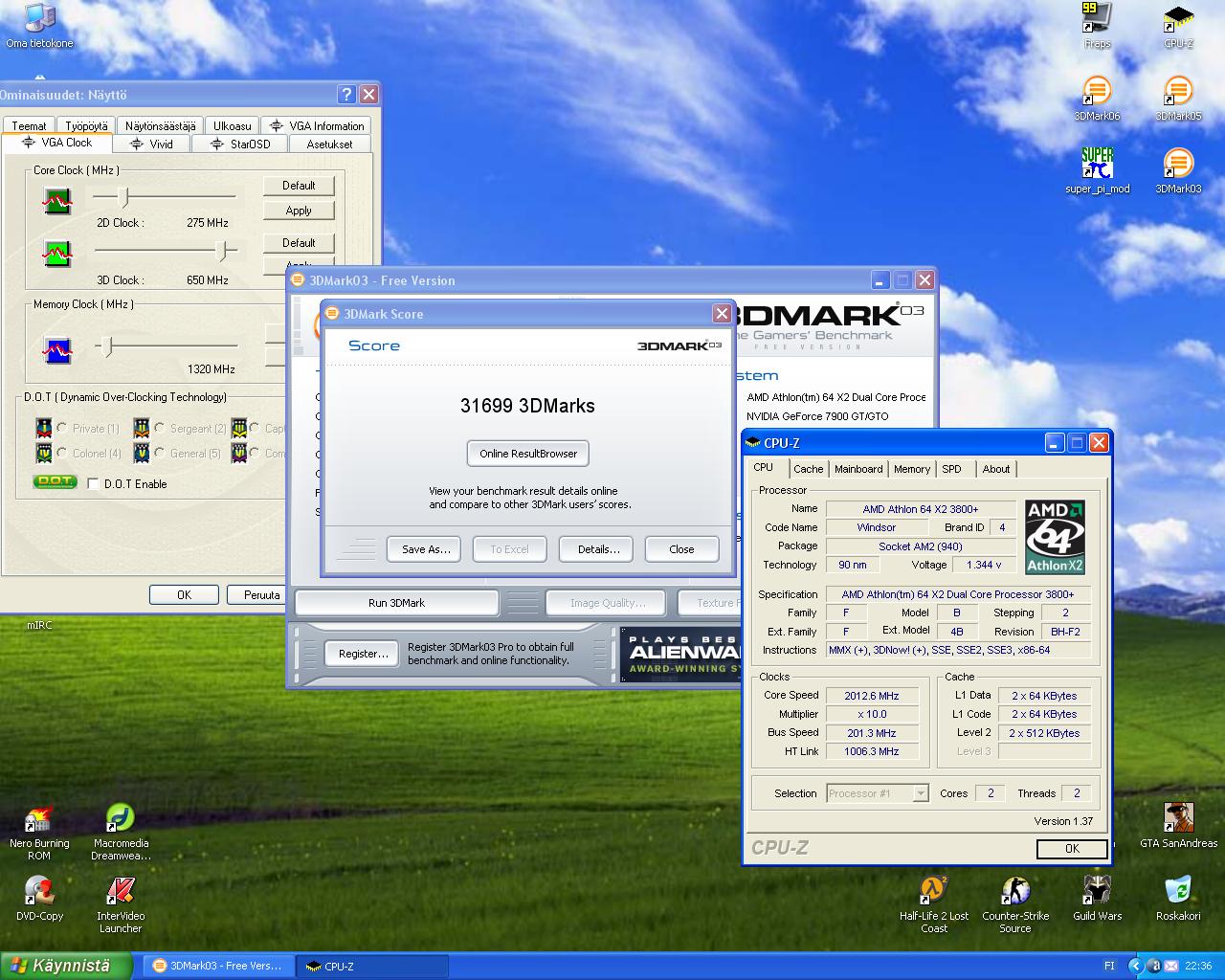Open the Näytönsäästäjä tab
Viewport: 1225px width, 980px height.
point(160,125)
